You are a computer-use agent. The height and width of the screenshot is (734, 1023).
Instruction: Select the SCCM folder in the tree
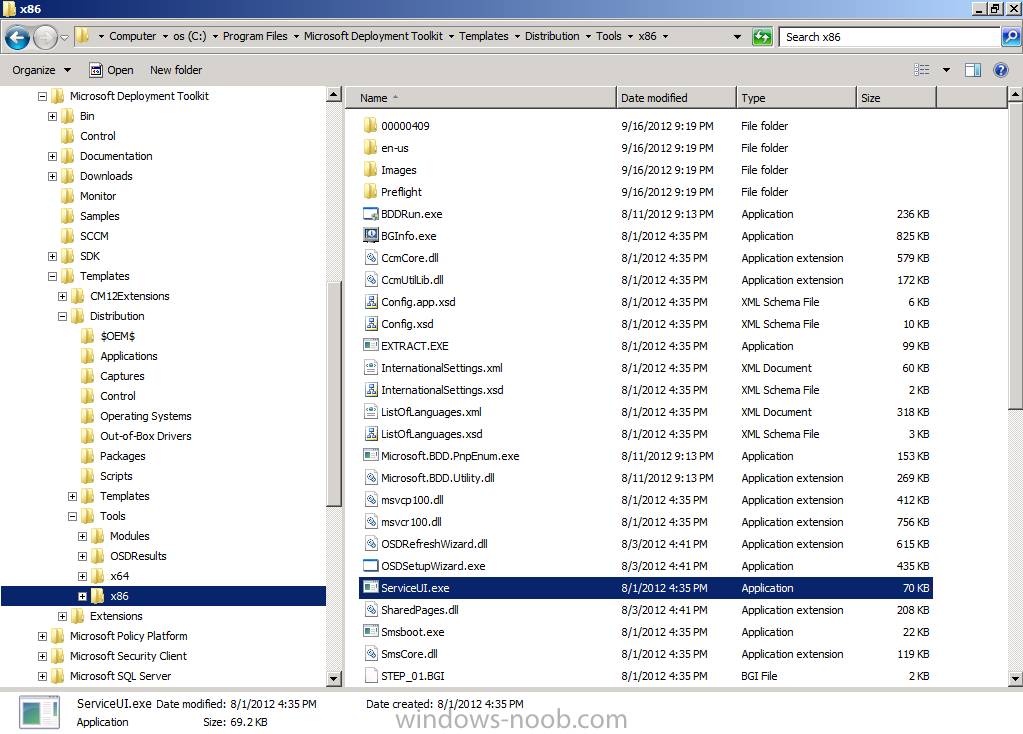click(94, 236)
